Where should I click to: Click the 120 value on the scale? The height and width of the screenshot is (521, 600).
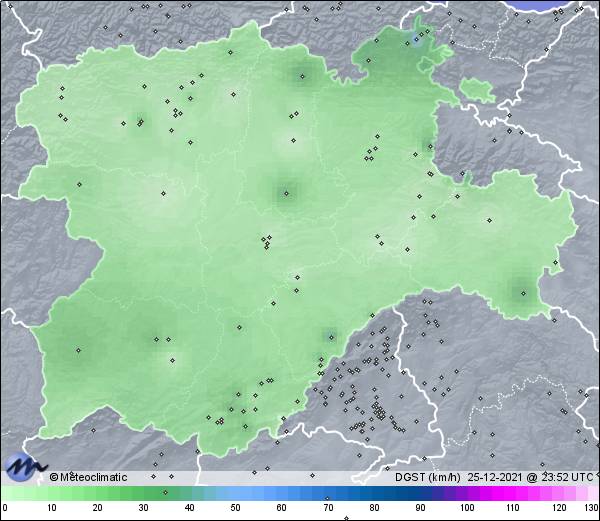(x=559, y=508)
